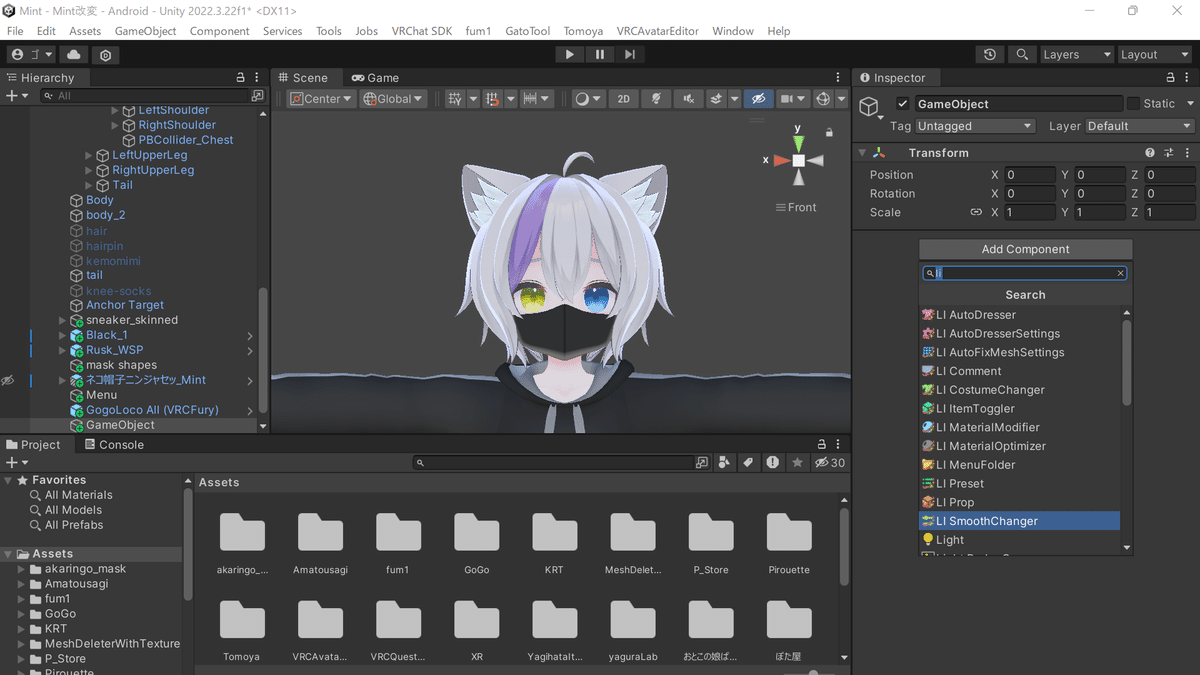Open the Layer Default dropdown
The height and width of the screenshot is (675, 1200).
pos(1140,126)
